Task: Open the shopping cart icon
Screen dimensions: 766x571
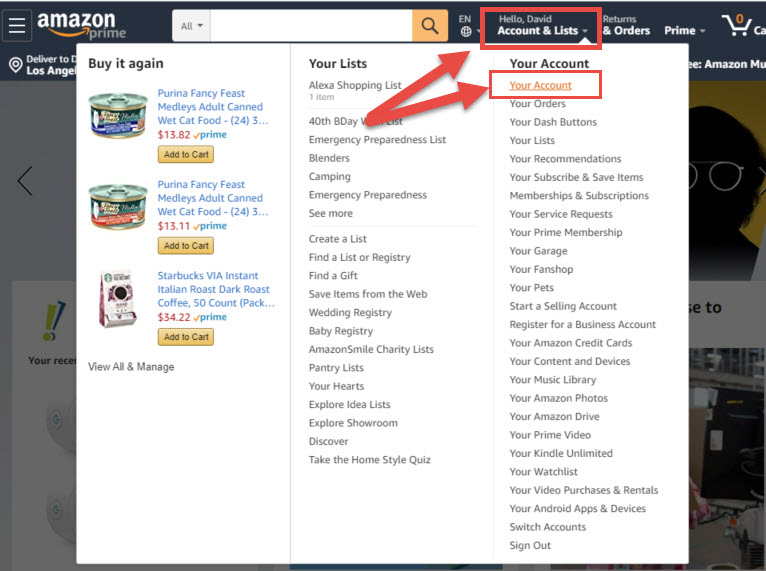Action: point(740,24)
